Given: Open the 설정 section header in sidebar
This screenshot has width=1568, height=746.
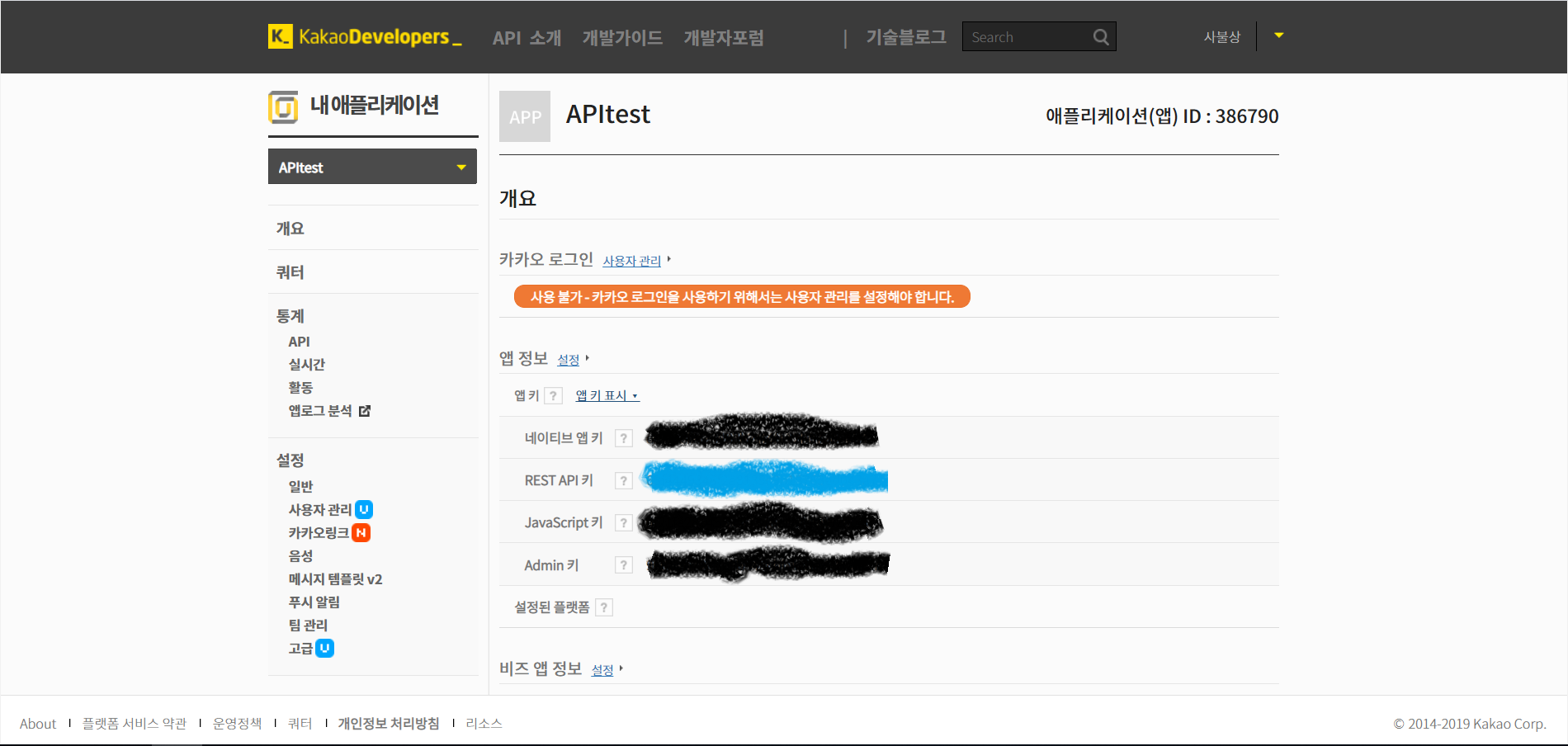Looking at the screenshot, I should (x=290, y=460).
